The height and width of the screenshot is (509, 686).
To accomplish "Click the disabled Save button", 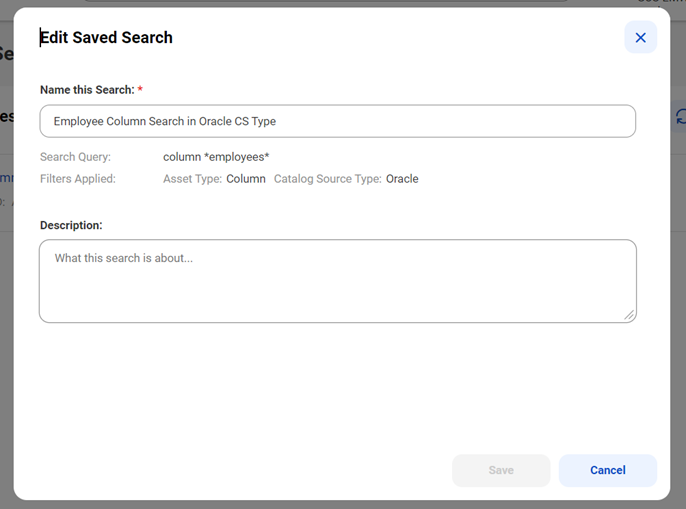I will click(501, 470).
